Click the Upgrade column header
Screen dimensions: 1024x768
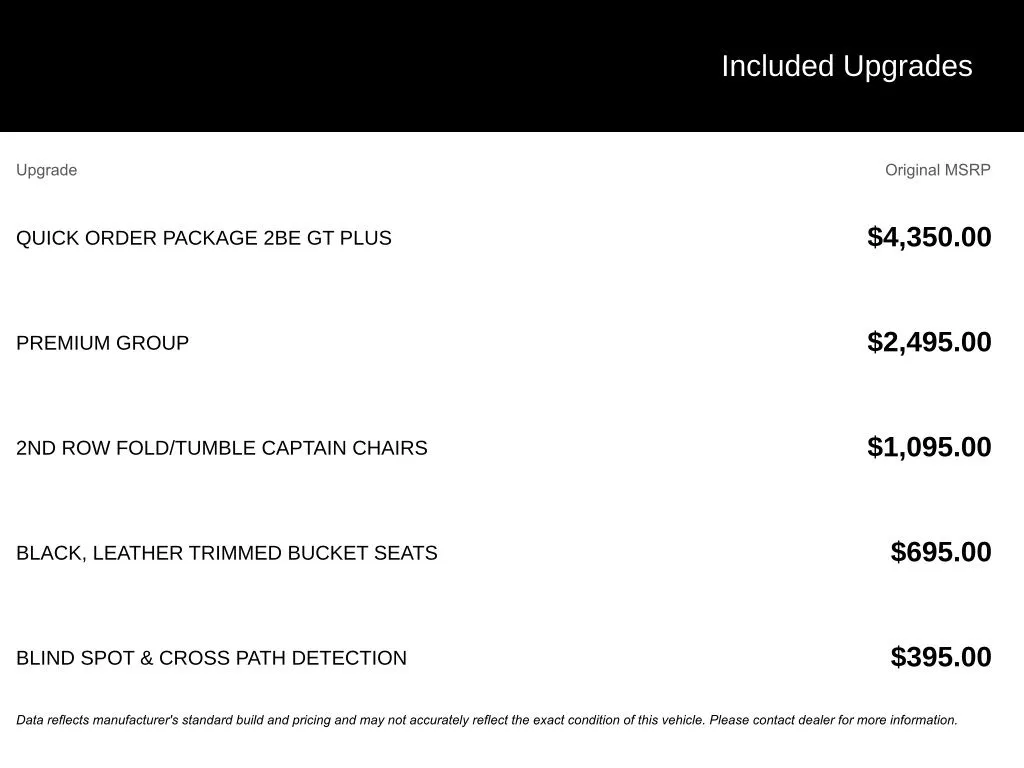[x=46, y=170]
